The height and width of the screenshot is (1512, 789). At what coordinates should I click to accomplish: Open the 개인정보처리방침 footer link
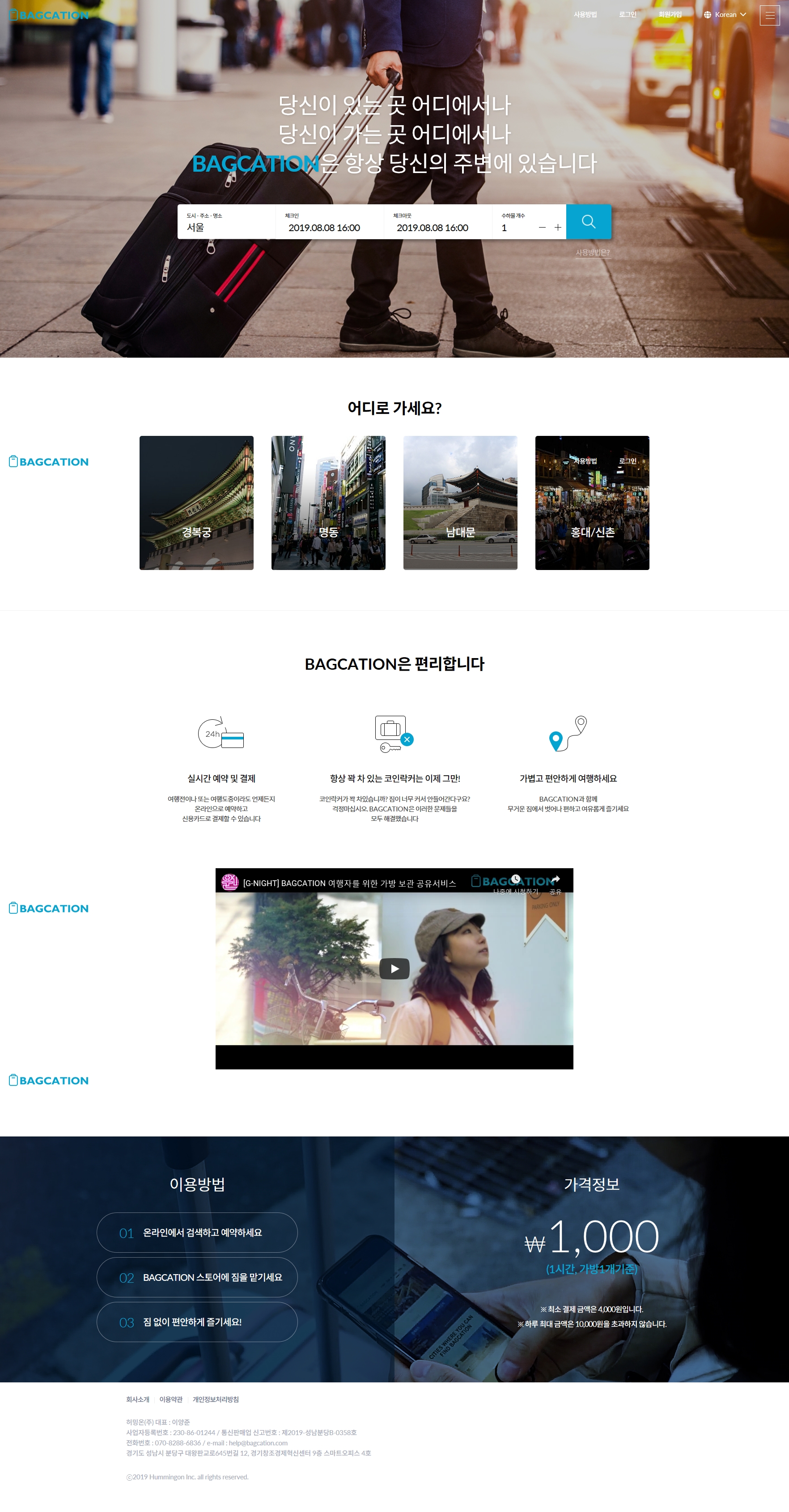pos(216,1399)
